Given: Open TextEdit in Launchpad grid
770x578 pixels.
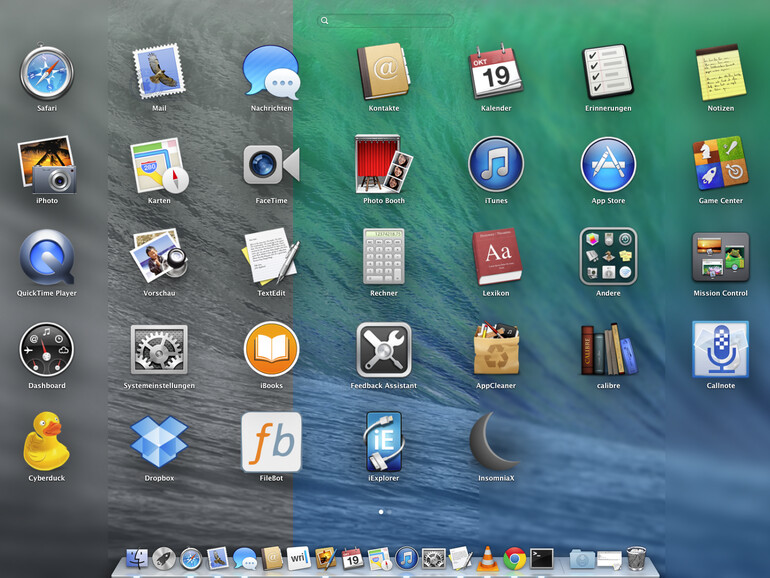Looking at the screenshot, I should 271,256.
